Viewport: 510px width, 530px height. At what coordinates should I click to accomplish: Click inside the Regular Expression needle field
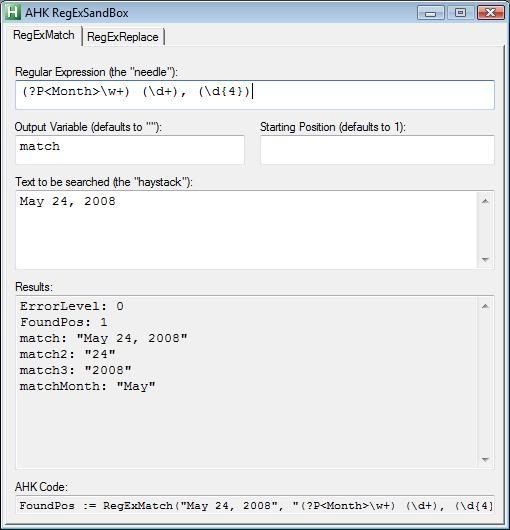255,95
